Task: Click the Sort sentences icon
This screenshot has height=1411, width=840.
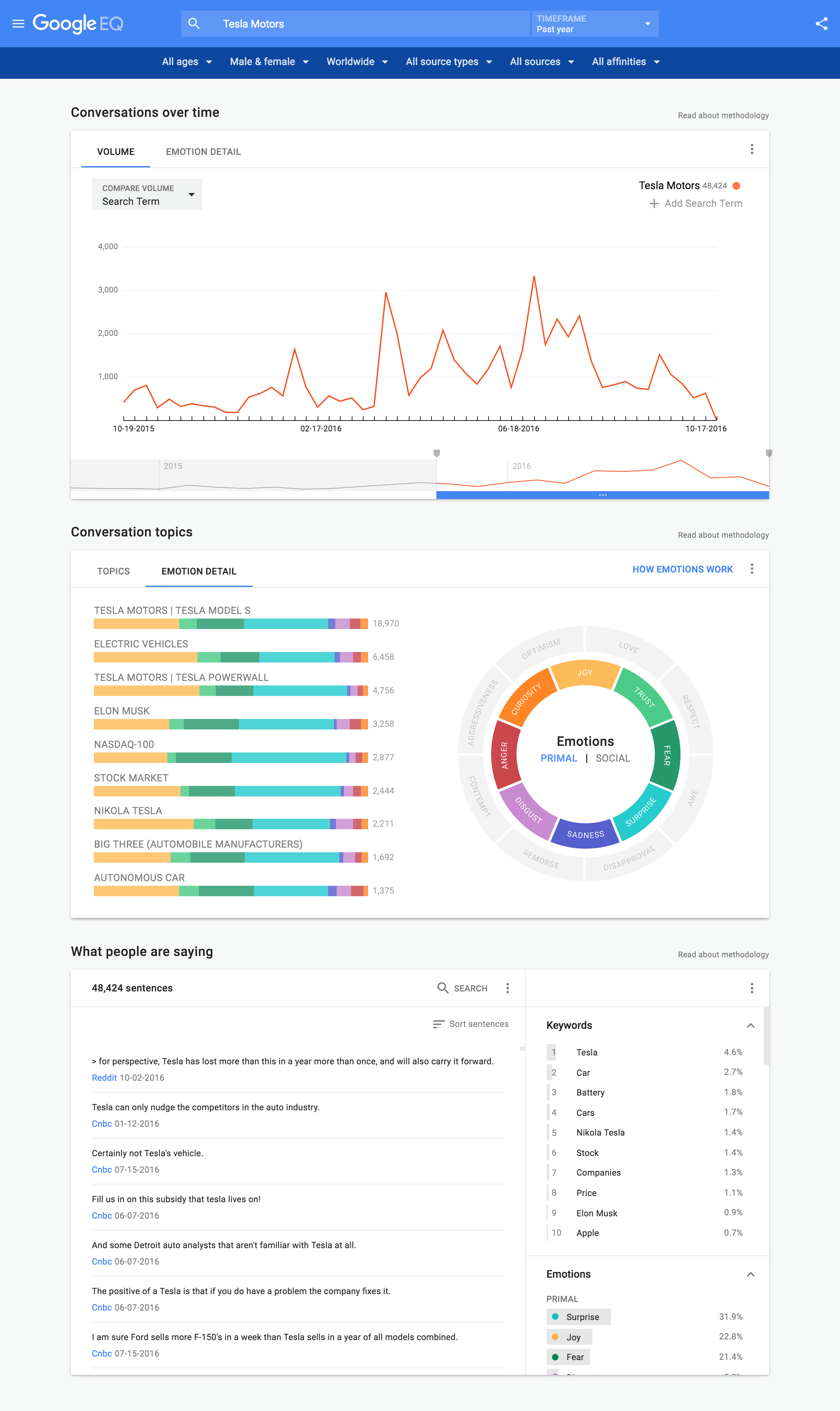Action: pyautogui.click(x=439, y=1024)
